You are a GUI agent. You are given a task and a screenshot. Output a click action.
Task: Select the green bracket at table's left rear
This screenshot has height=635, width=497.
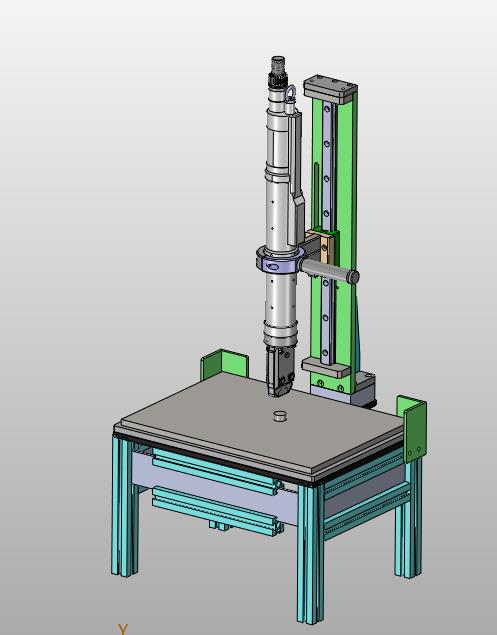click(224, 364)
